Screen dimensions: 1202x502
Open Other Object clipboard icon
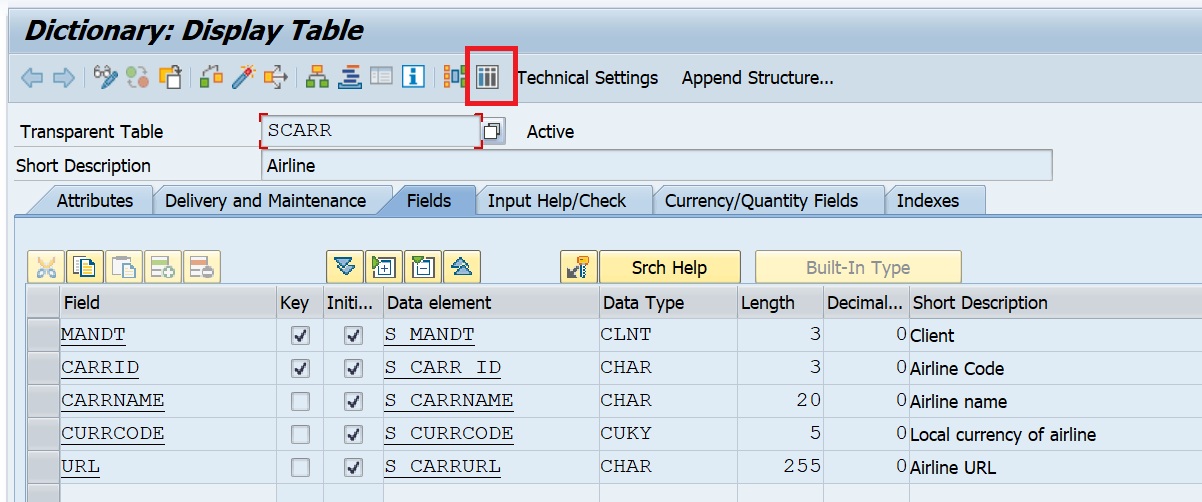(170, 77)
